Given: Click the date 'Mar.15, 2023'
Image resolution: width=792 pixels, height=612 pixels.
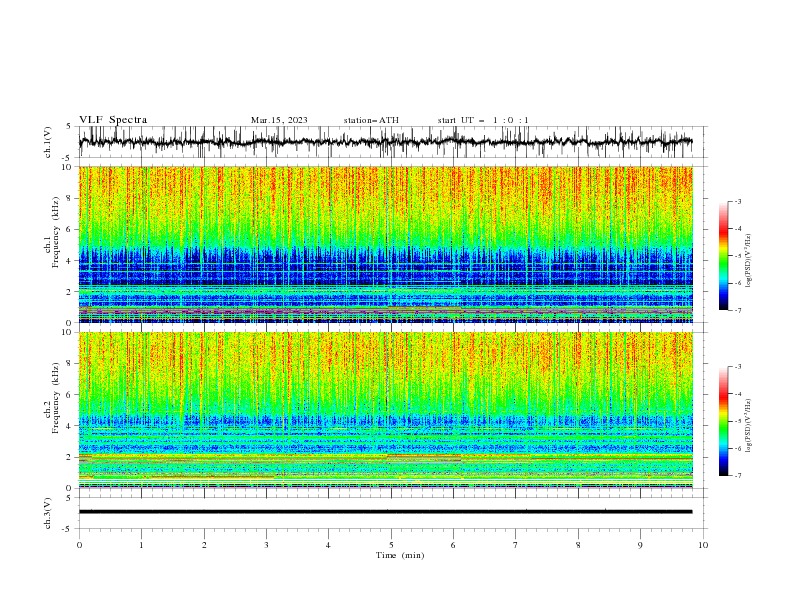Looking at the screenshot, I should coord(279,120).
